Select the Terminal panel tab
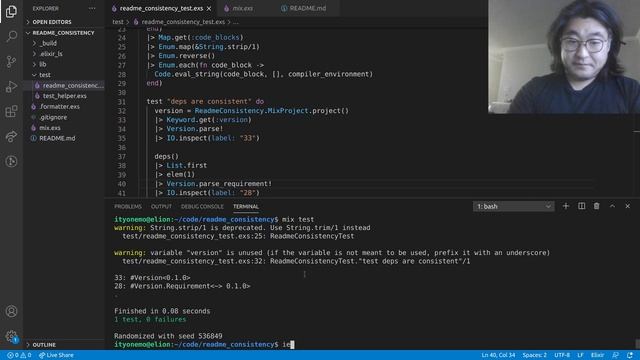 click(x=246, y=207)
